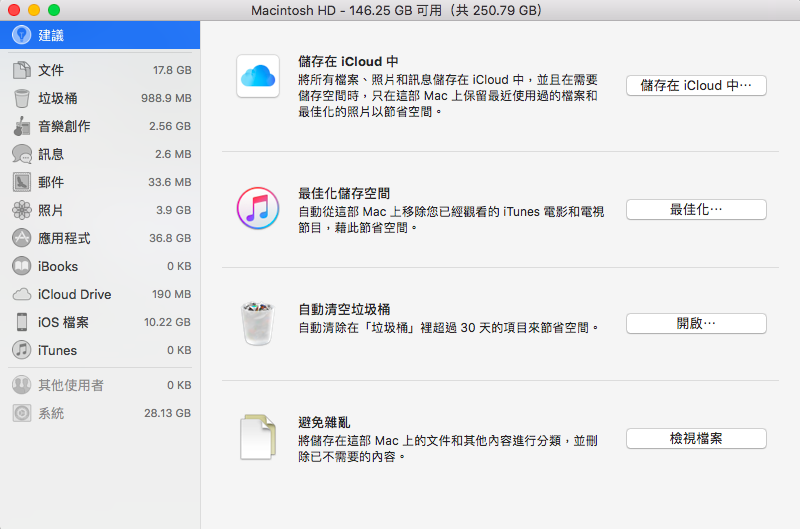Select iCloud Drive label in sidebar

(74, 294)
